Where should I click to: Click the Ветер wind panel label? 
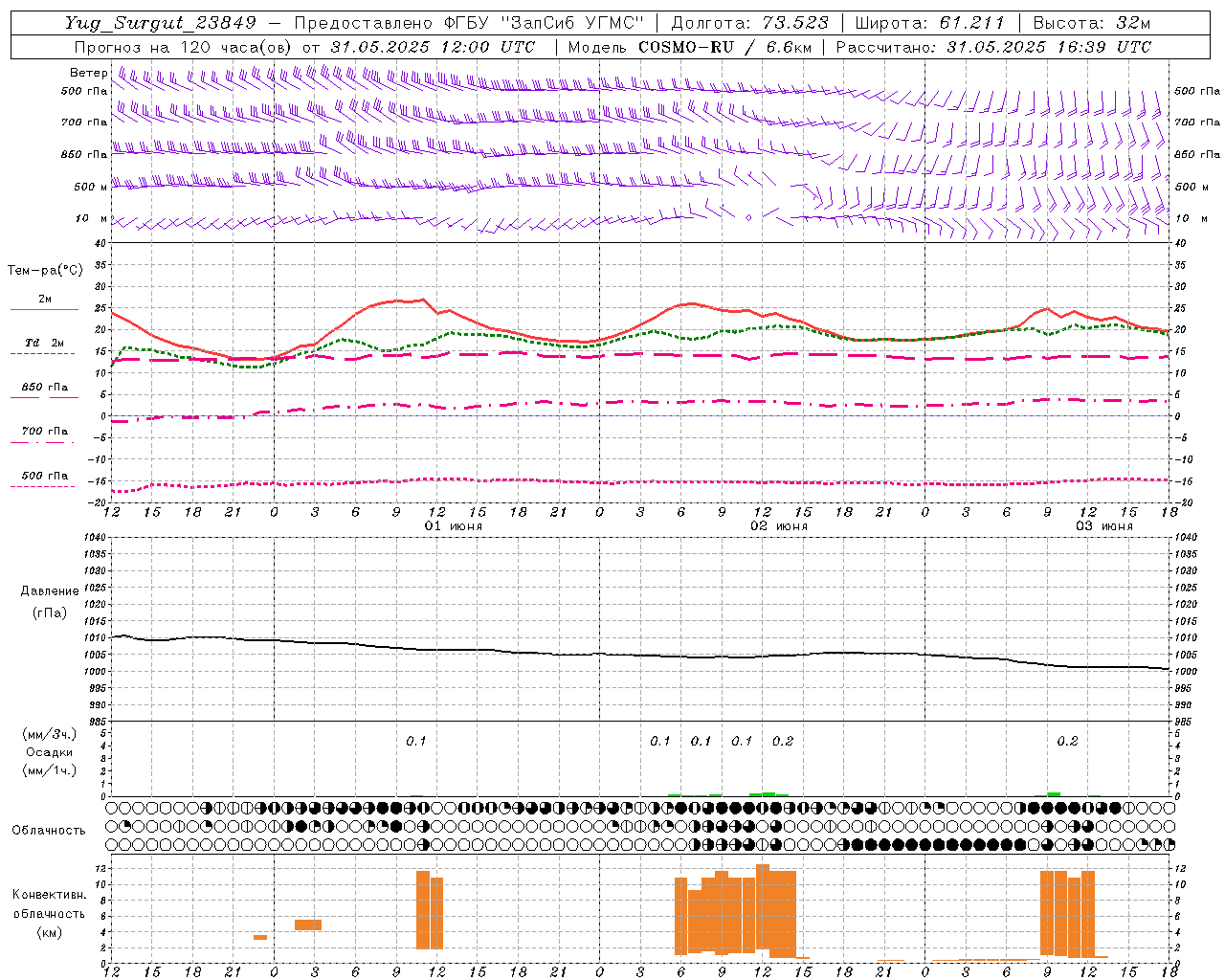tap(88, 73)
